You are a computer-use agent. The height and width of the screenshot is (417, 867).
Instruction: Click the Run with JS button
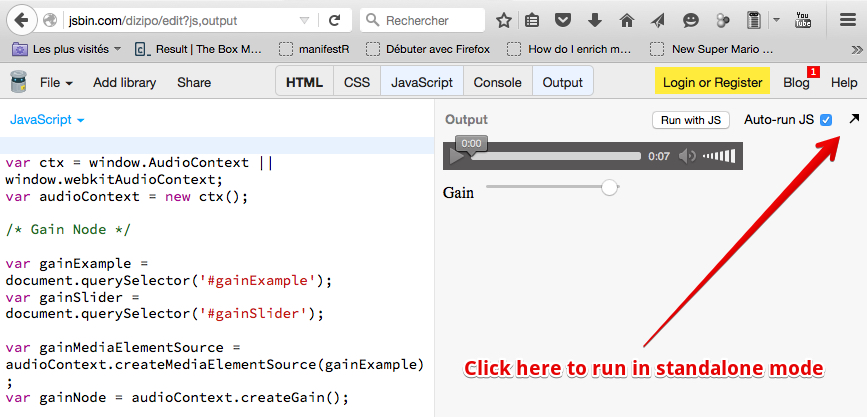(691, 120)
